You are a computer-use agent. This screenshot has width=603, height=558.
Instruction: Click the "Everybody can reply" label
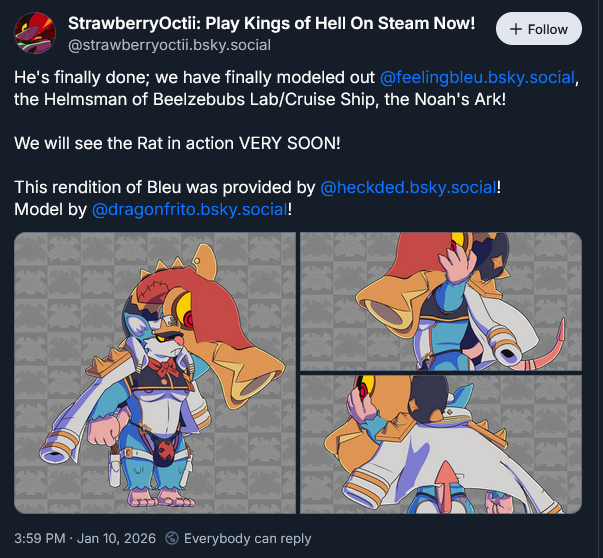(248, 538)
